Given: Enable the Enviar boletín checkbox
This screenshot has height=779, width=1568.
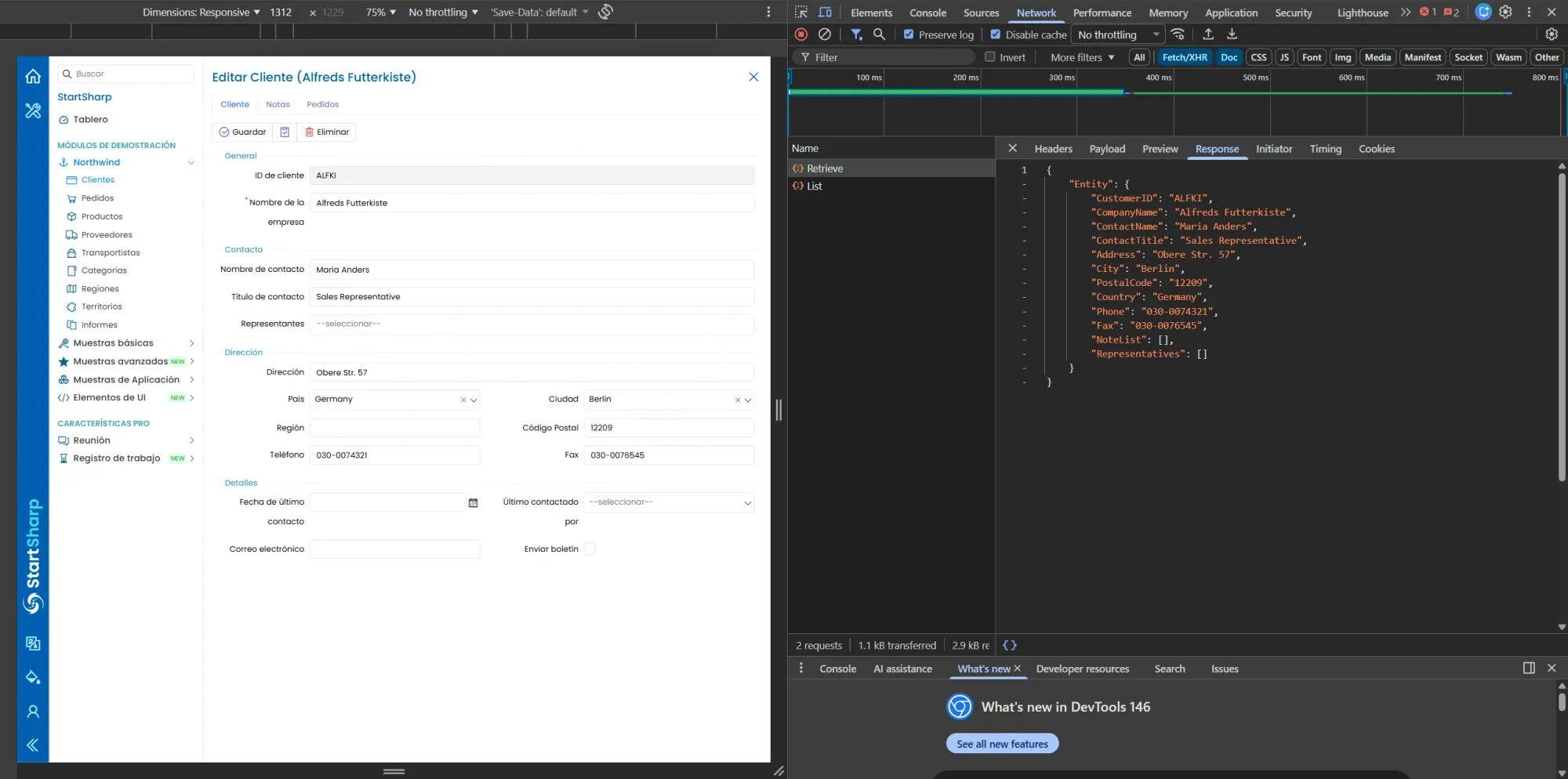Looking at the screenshot, I should pyautogui.click(x=589, y=549).
